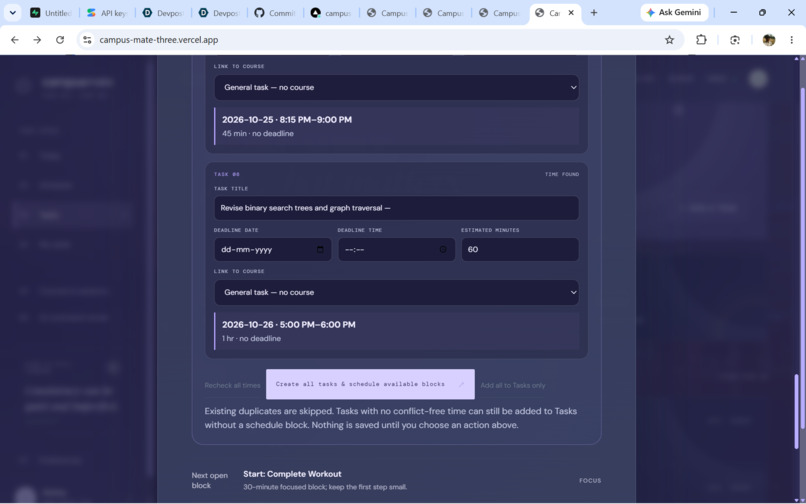Click the Estimated Minutes field showing 60
Screen dimensions: 806x504
point(520,249)
